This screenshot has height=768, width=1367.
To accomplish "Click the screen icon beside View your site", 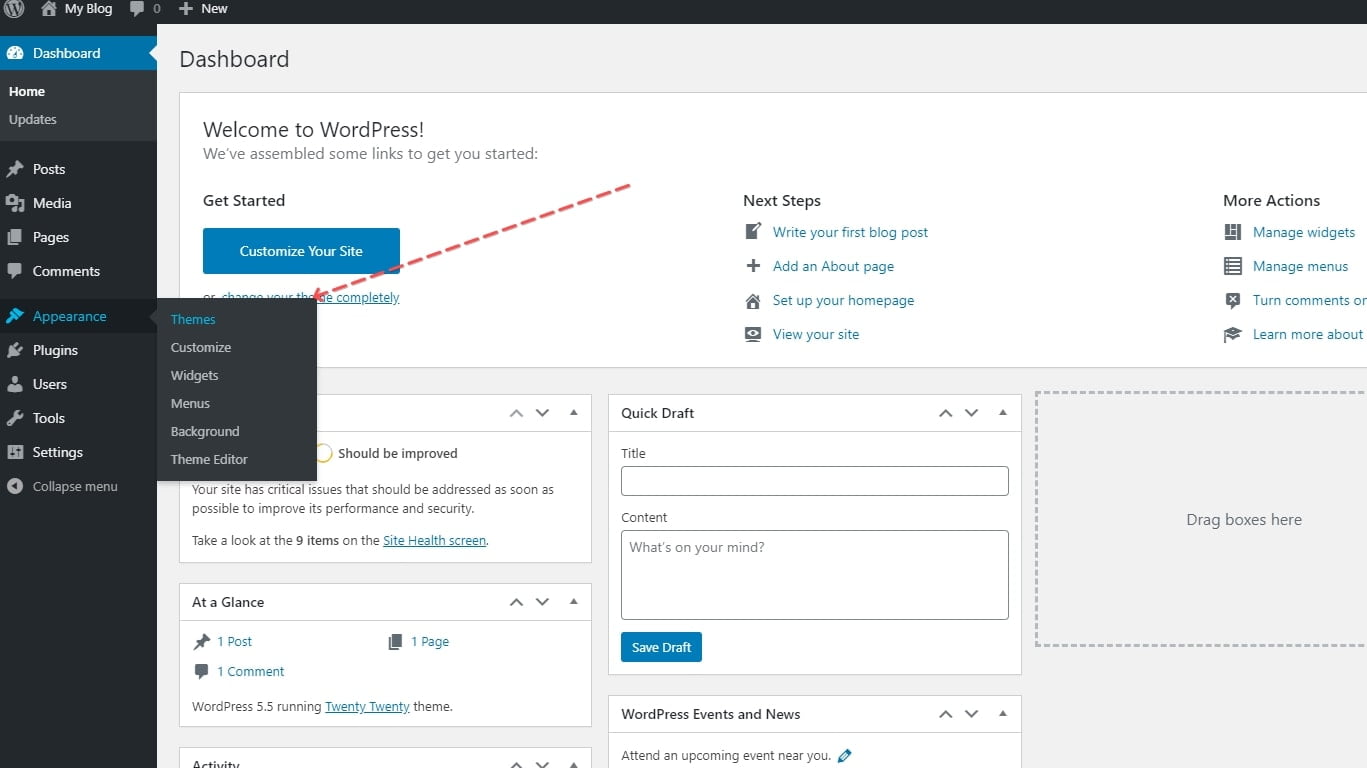I will click(753, 334).
